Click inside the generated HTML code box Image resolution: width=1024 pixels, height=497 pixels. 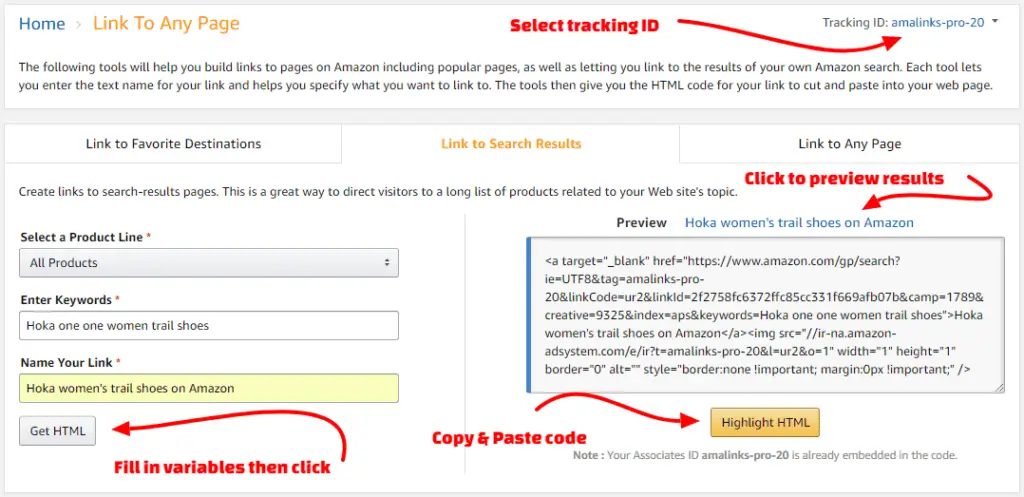click(x=765, y=315)
